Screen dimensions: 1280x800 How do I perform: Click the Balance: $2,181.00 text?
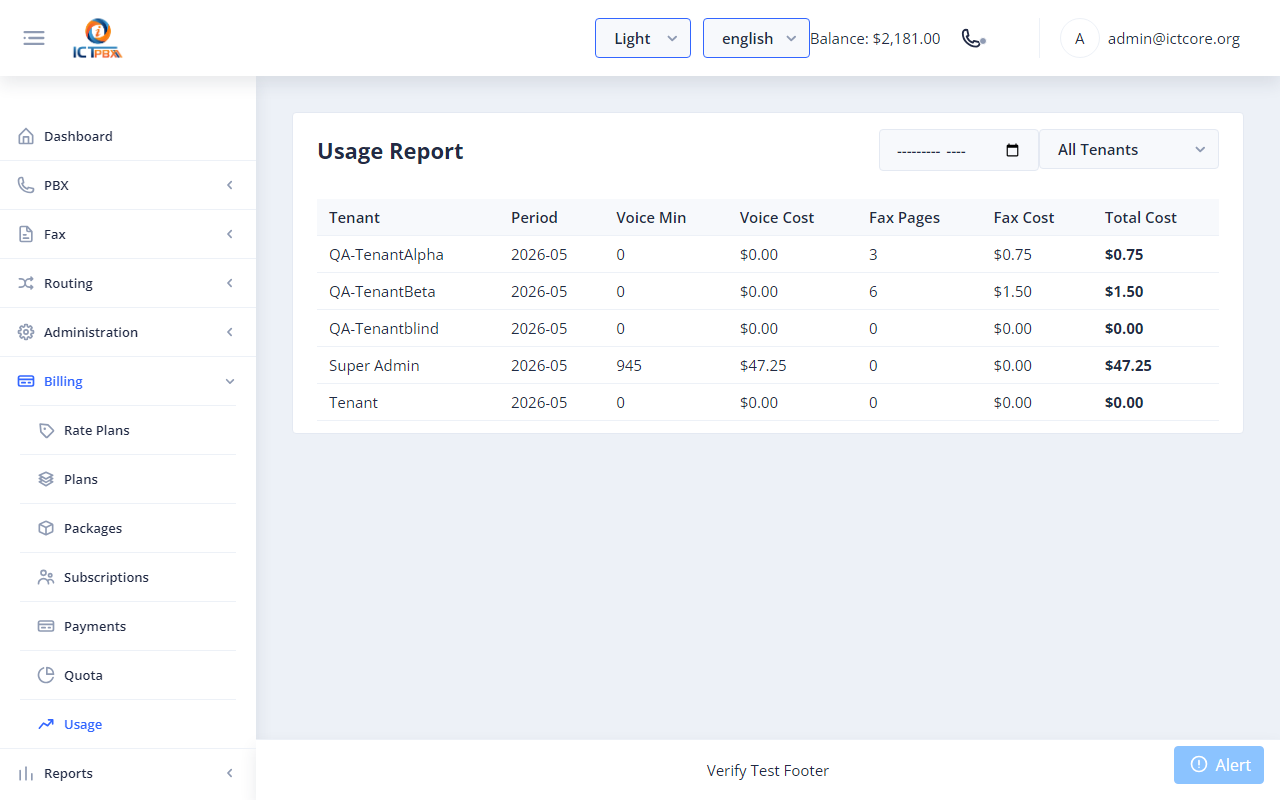875,39
